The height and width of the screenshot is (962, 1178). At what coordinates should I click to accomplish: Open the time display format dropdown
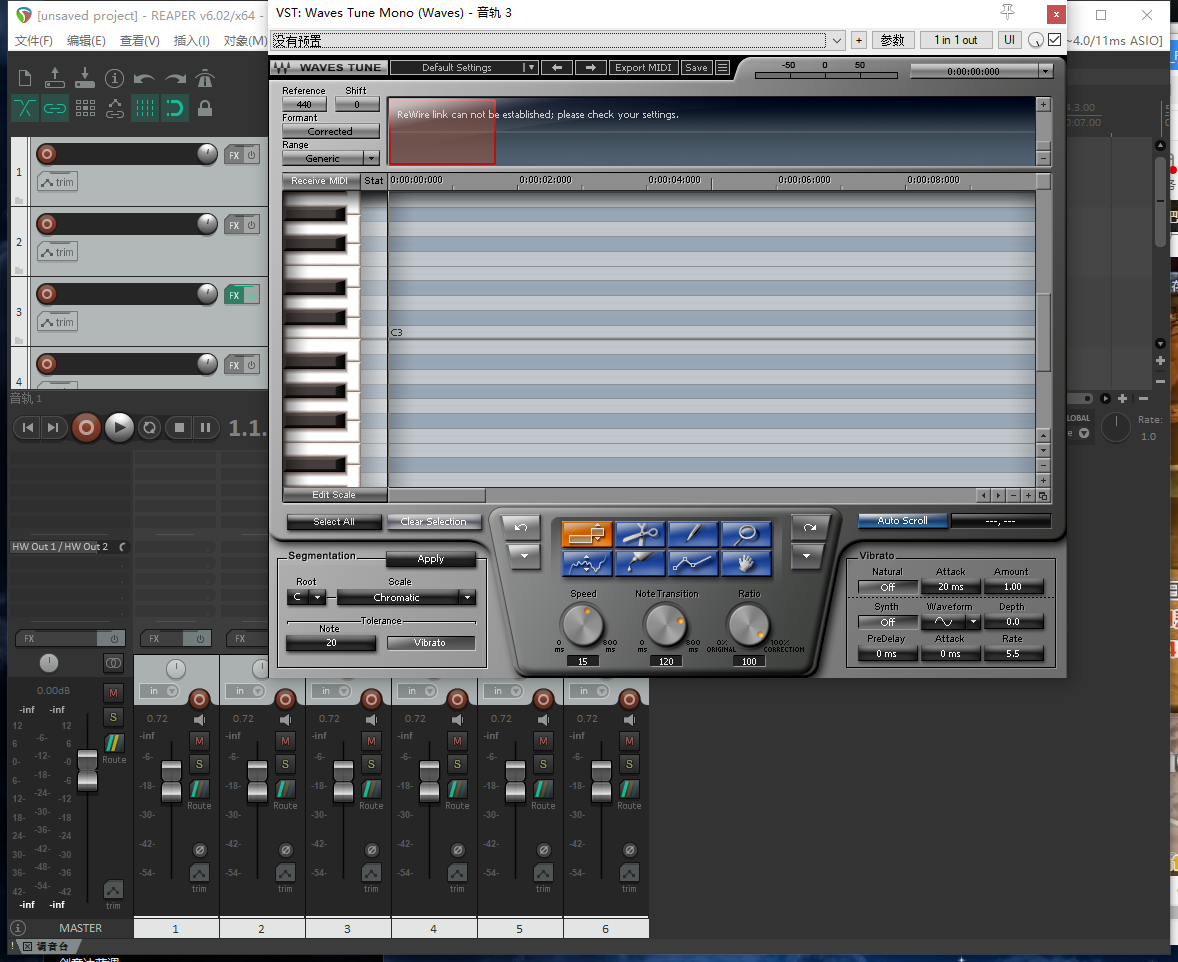(x=1046, y=71)
